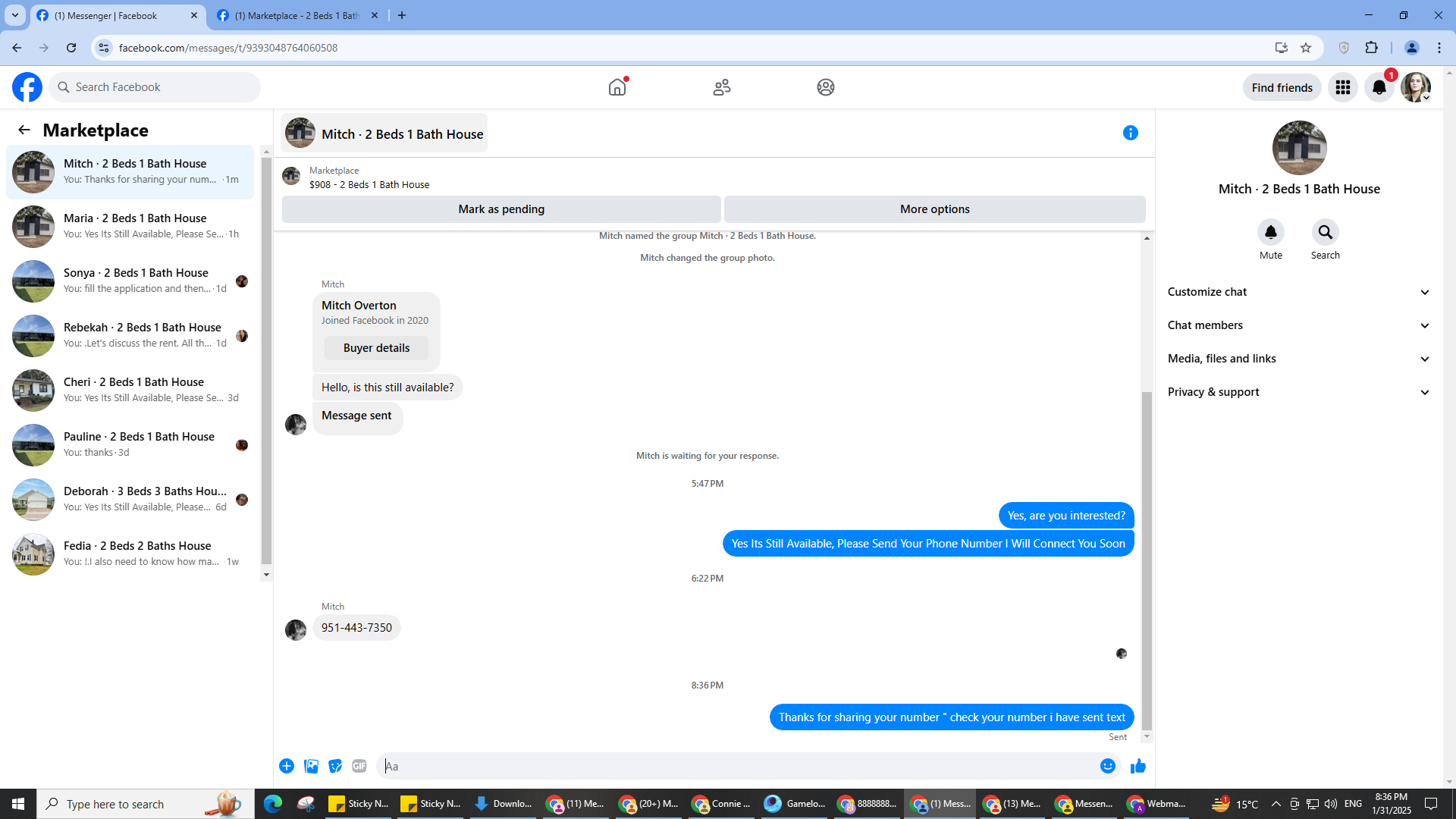
Task: Open the Friends icon in top navigation
Action: pos(722,87)
